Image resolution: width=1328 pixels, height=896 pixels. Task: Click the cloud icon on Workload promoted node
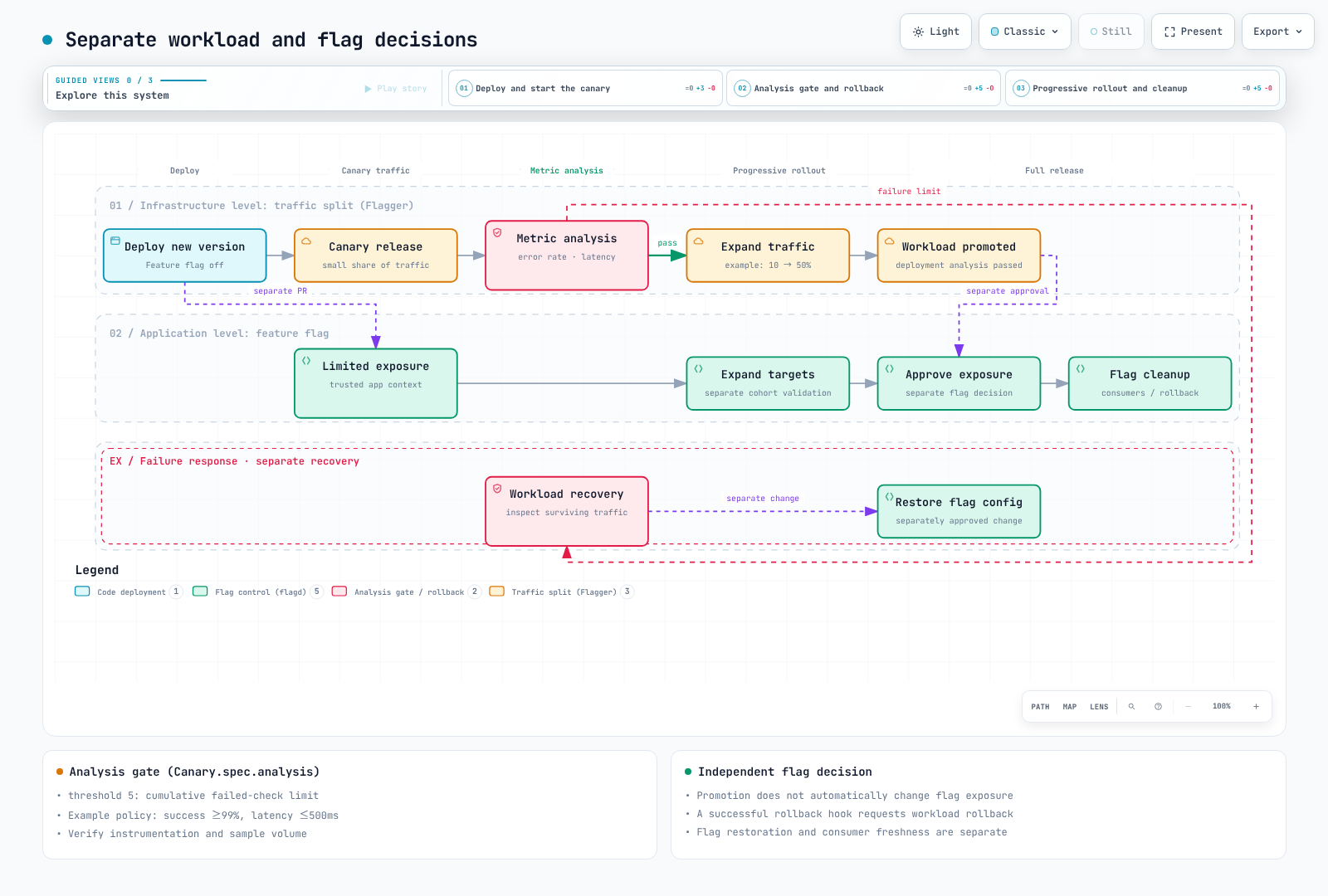point(890,241)
